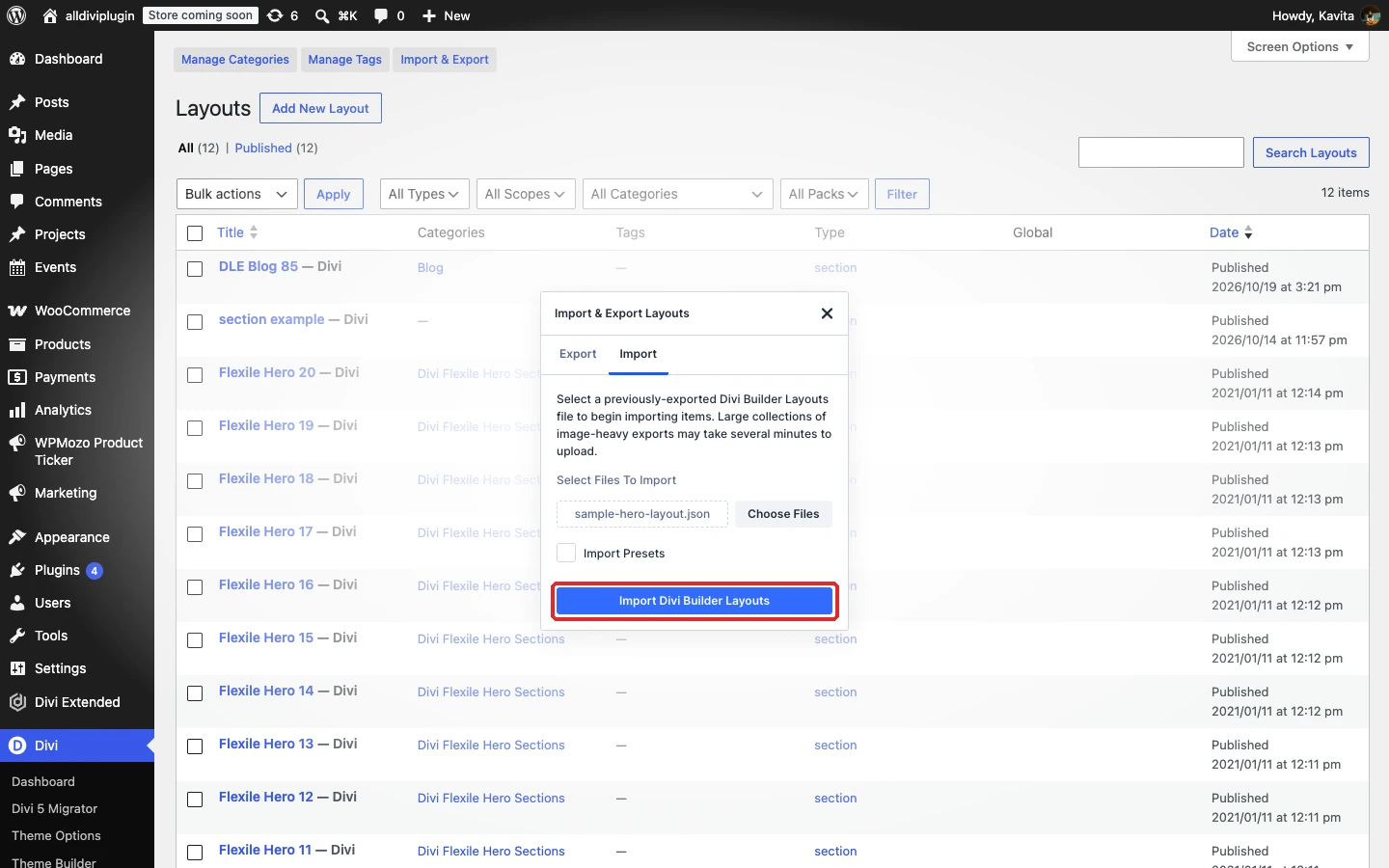The height and width of the screenshot is (868, 1389).
Task: Select the Import tab
Action: (x=639, y=354)
